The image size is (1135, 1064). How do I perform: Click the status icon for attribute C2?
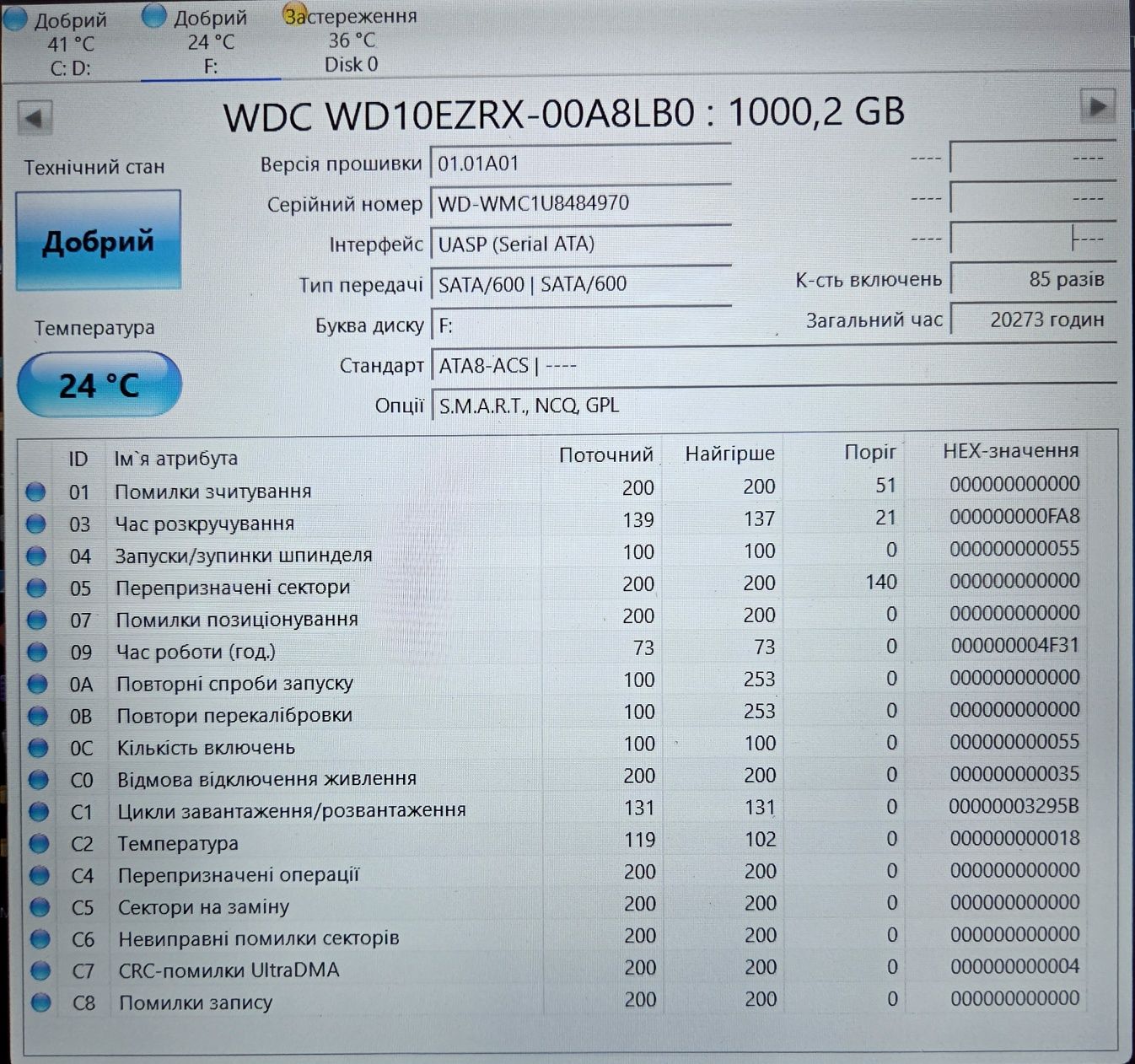pos(40,843)
